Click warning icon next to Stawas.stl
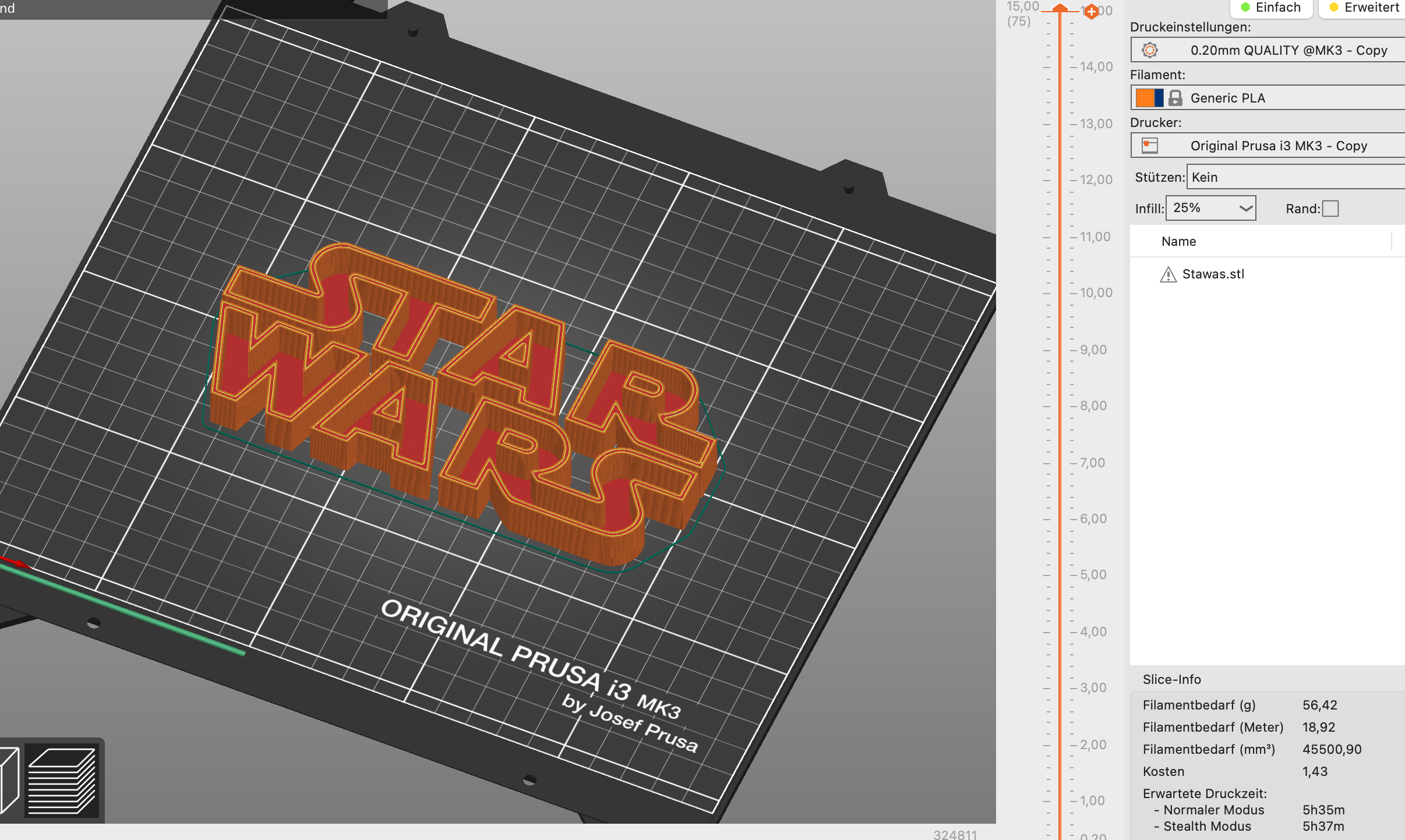Image resolution: width=1405 pixels, height=840 pixels. click(1168, 274)
